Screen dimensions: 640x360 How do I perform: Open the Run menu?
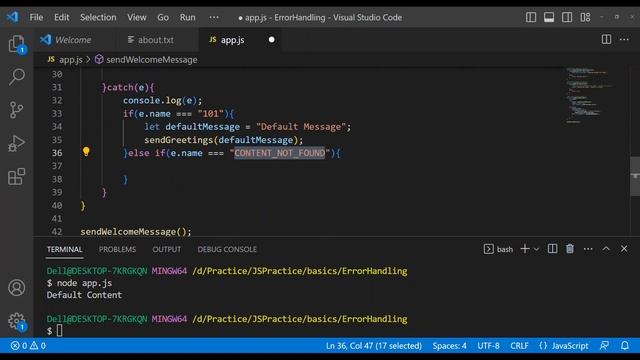pyautogui.click(x=187, y=17)
